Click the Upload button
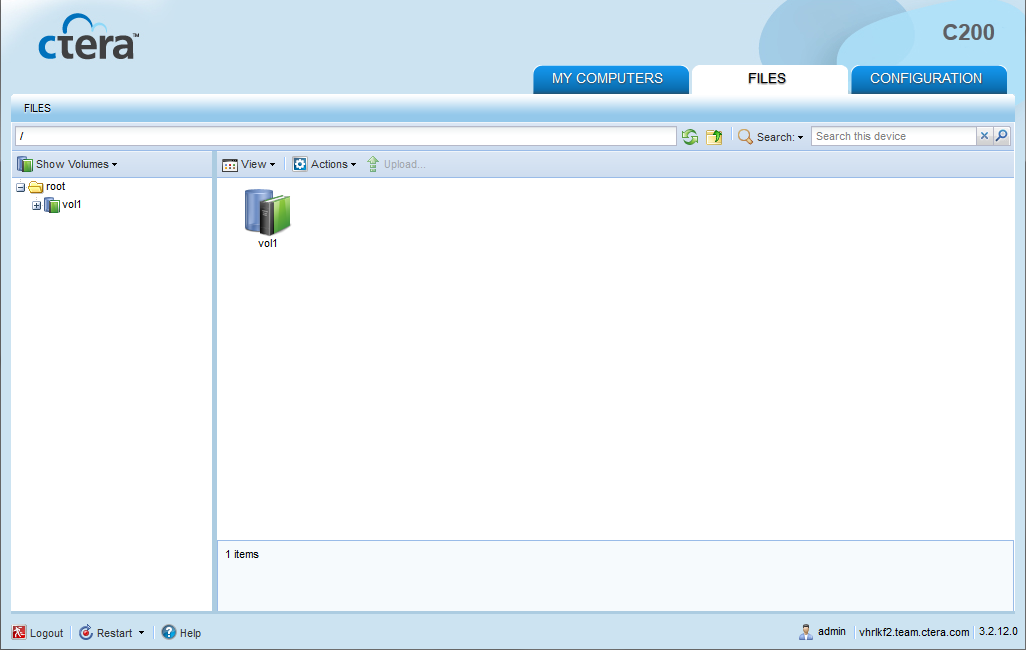 tap(397, 164)
